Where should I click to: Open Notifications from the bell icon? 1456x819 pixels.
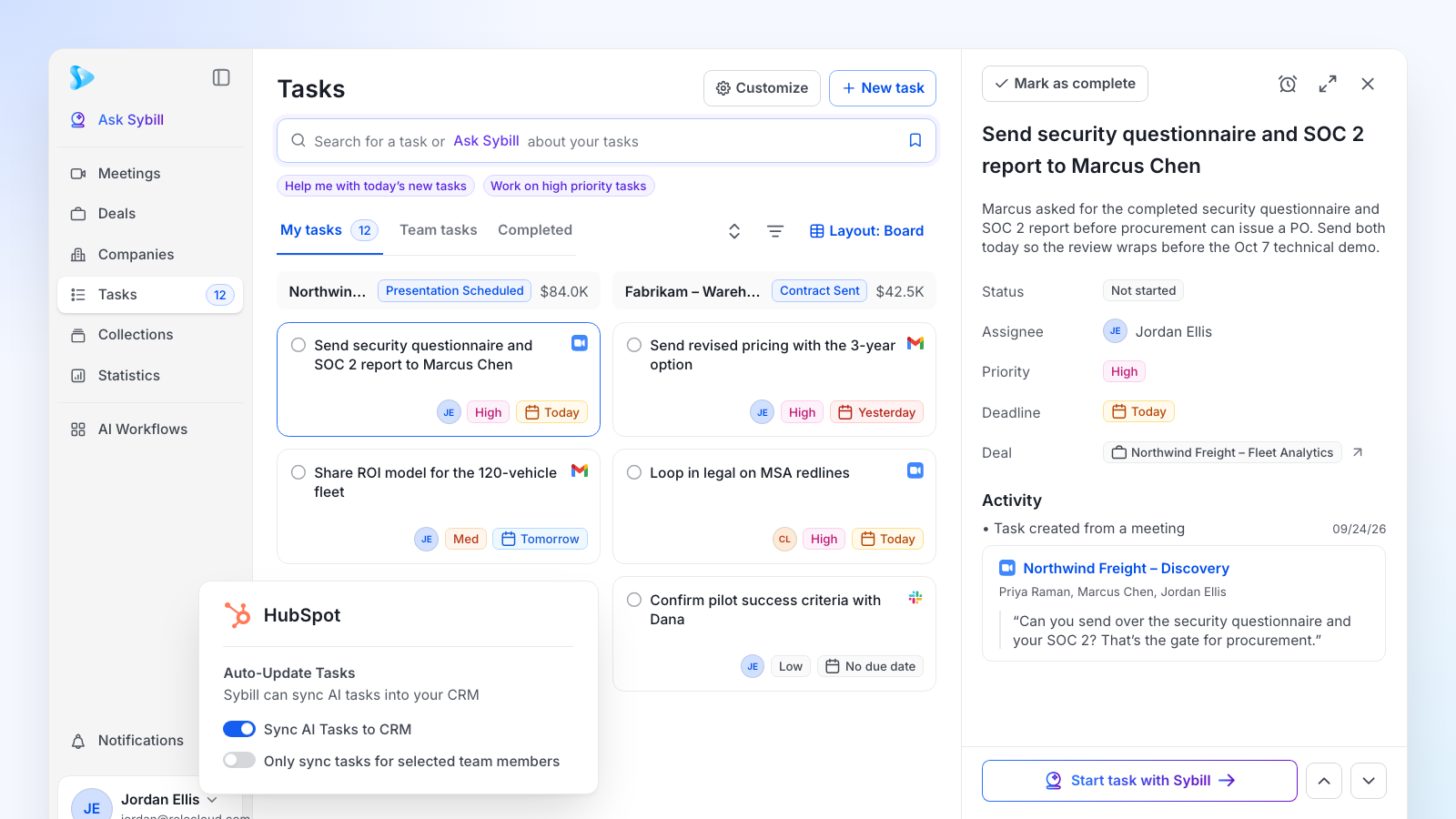(x=78, y=741)
